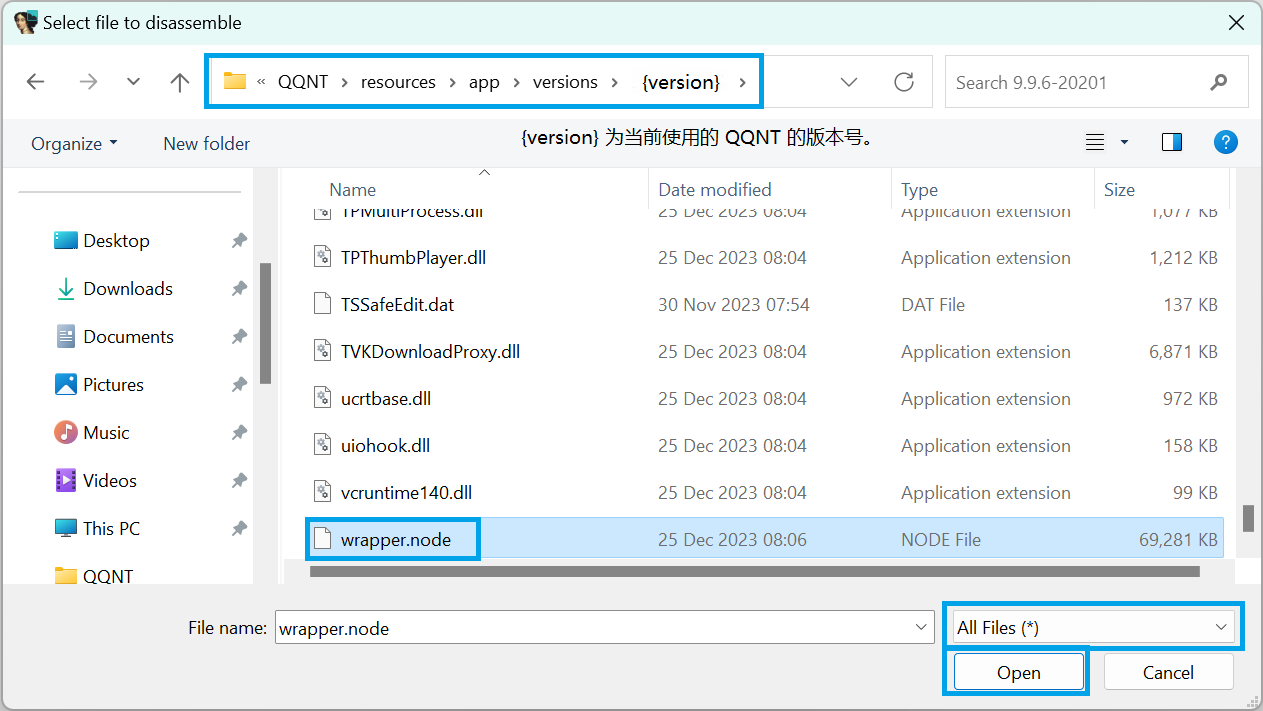Toggle the preview pane icon

tap(1172, 142)
